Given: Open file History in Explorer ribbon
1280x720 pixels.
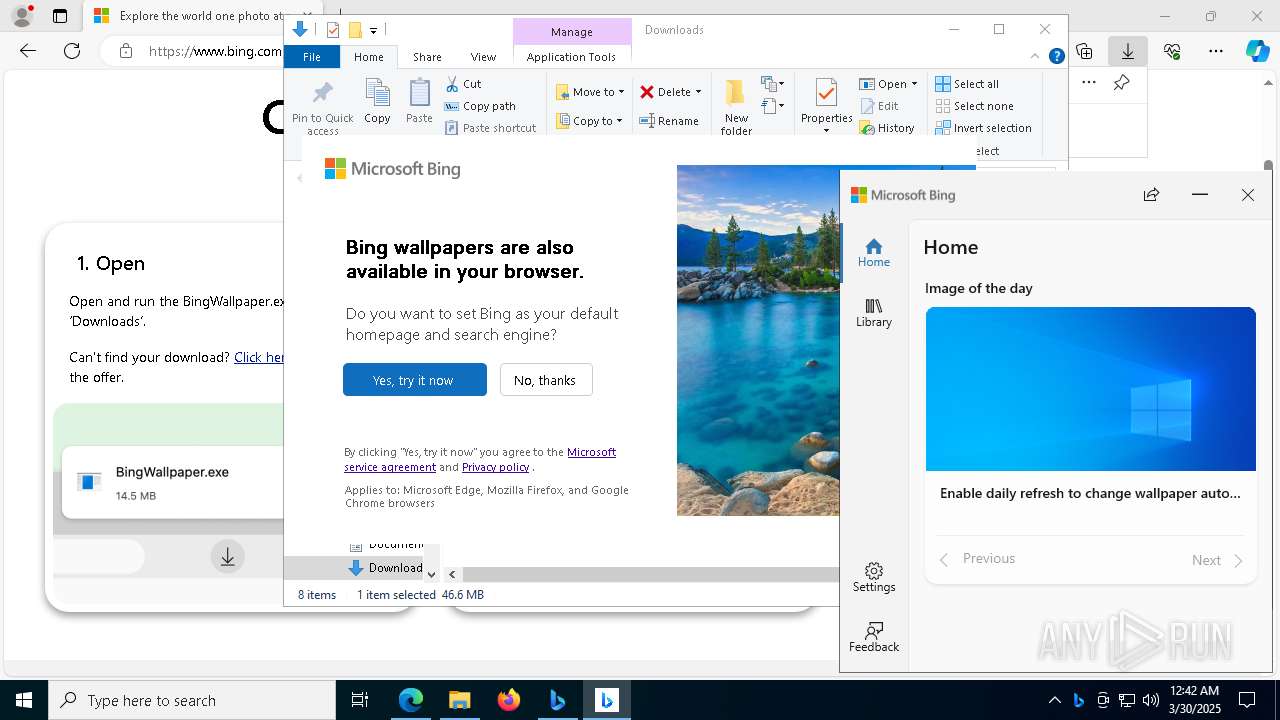Looking at the screenshot, I should coord(887,128).
